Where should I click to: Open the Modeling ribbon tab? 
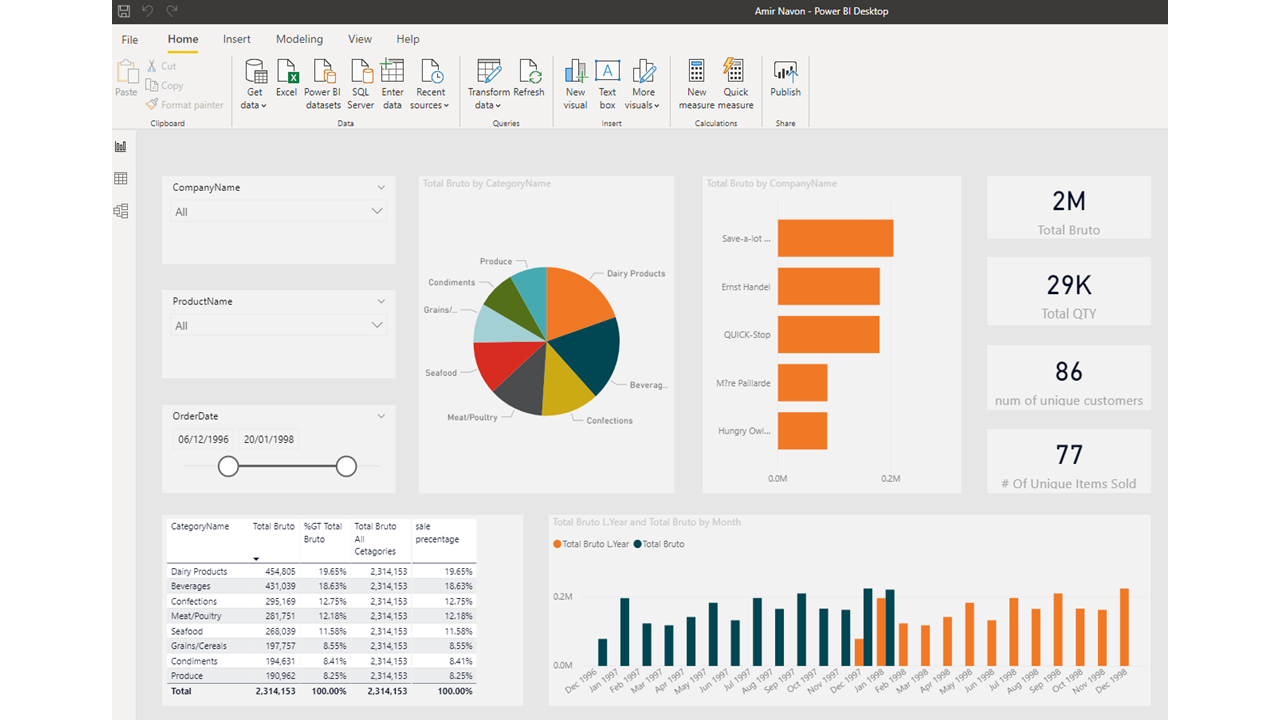pyautogui.click(x=299, y=39)
